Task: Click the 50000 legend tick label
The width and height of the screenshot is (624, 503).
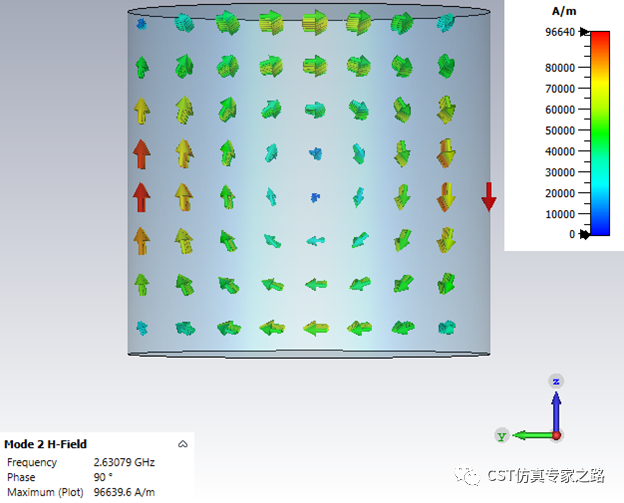Action: coord(560,131)
